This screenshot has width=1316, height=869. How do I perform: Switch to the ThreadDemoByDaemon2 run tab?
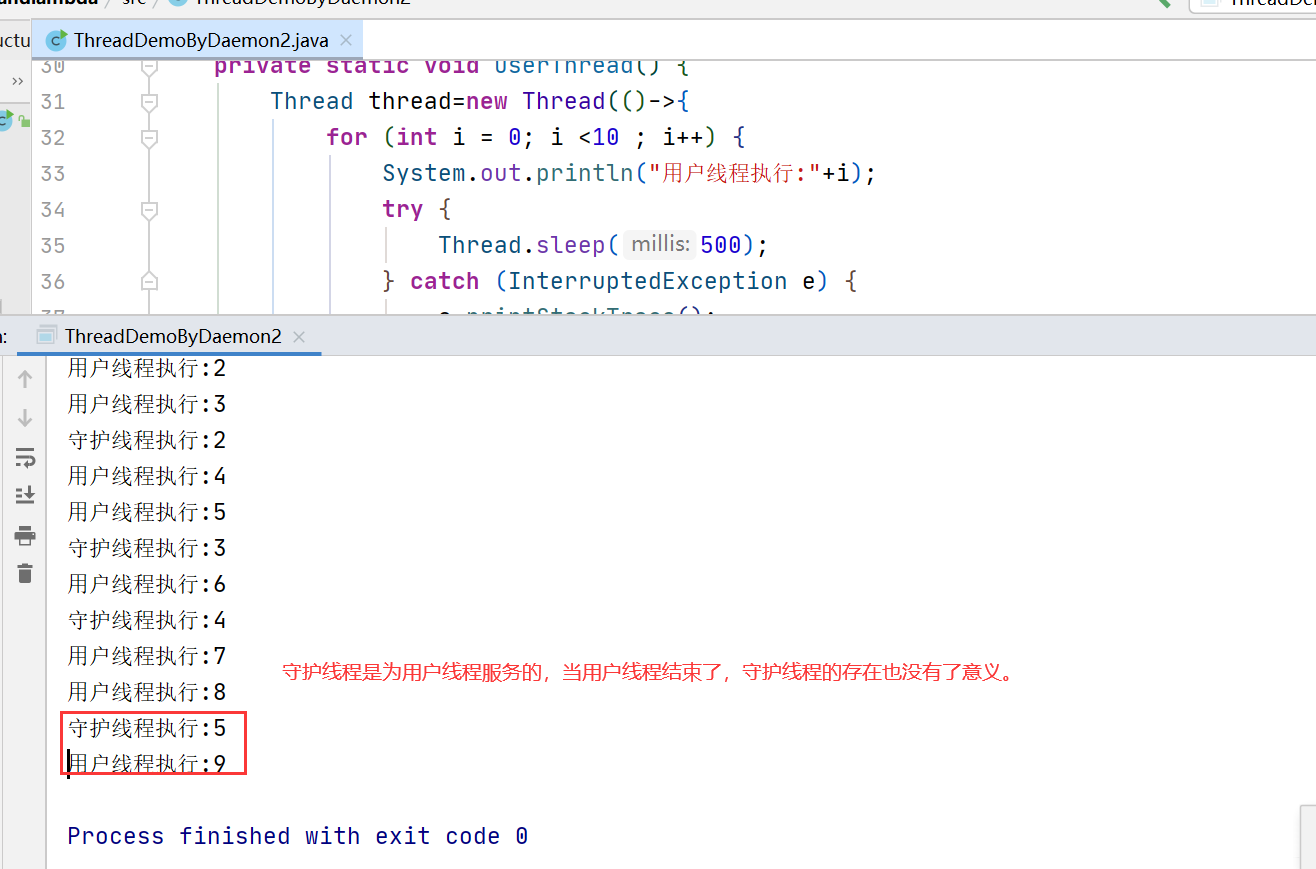(x=172, y=336)
